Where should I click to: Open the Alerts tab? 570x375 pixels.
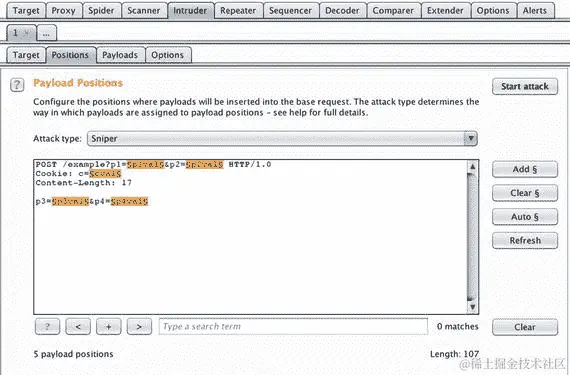[535, 11]
